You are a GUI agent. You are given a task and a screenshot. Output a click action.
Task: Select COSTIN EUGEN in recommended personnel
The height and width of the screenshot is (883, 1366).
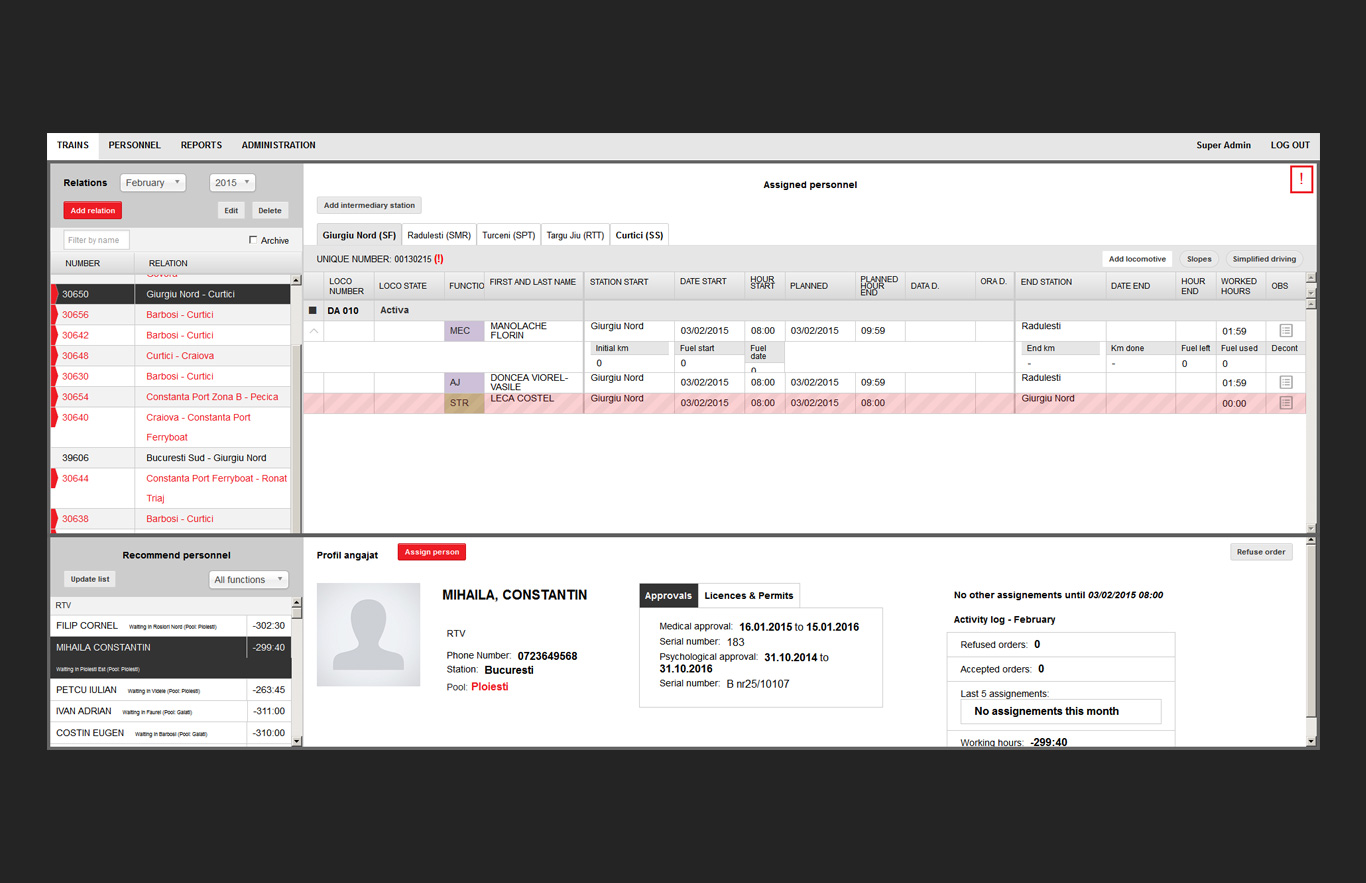pyautogui.click(x=171, y=733)
